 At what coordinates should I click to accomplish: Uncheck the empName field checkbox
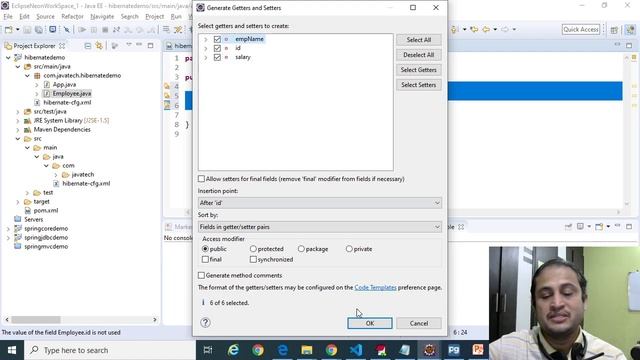tap(217, 39)
